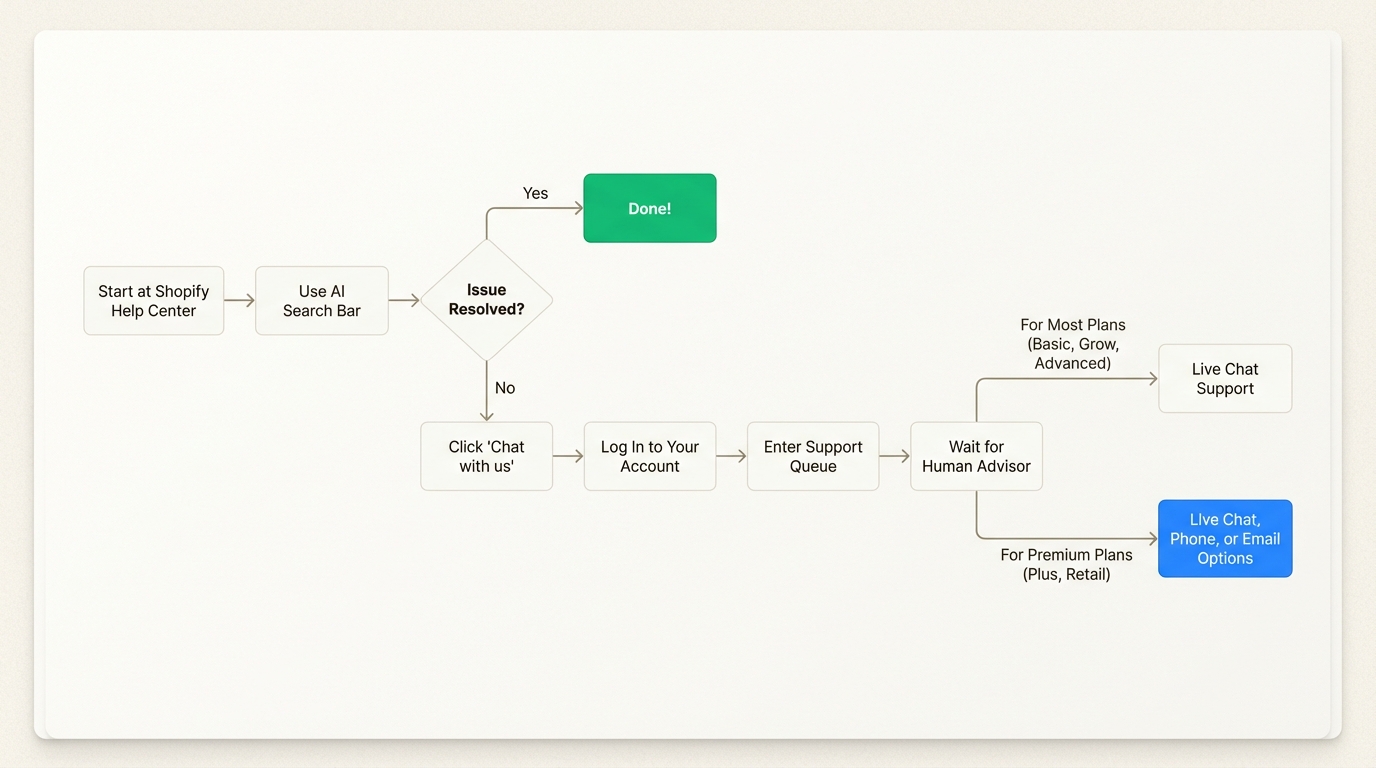Select the 'Enter Support Queue' node
The width and height of the screenshot is (1376, 768).
click(x=812, y=456)
